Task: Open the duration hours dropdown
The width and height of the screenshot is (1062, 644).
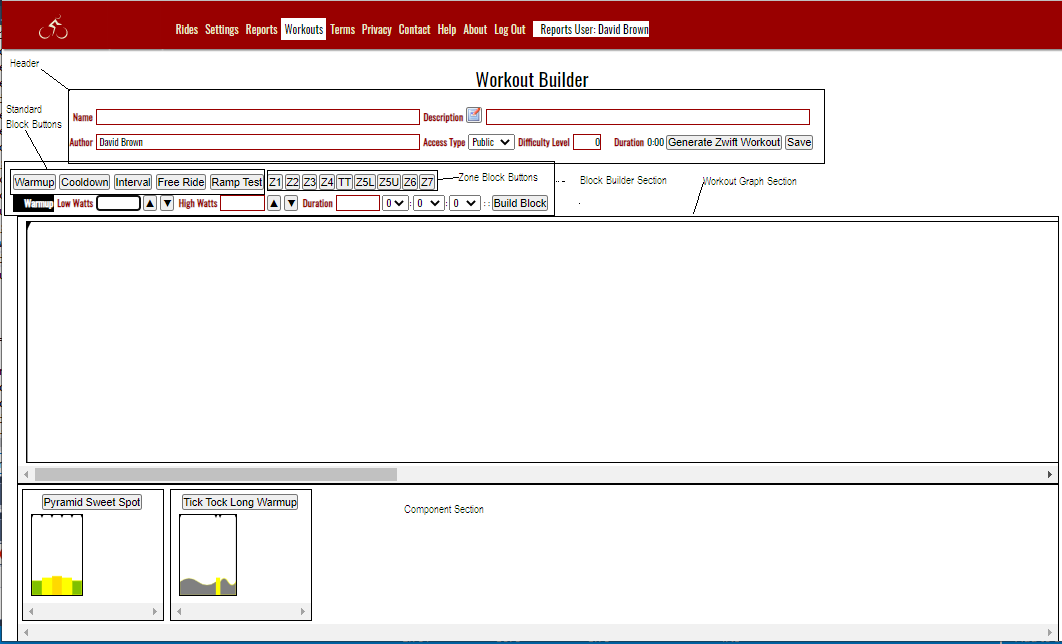Action: (395, 203)
